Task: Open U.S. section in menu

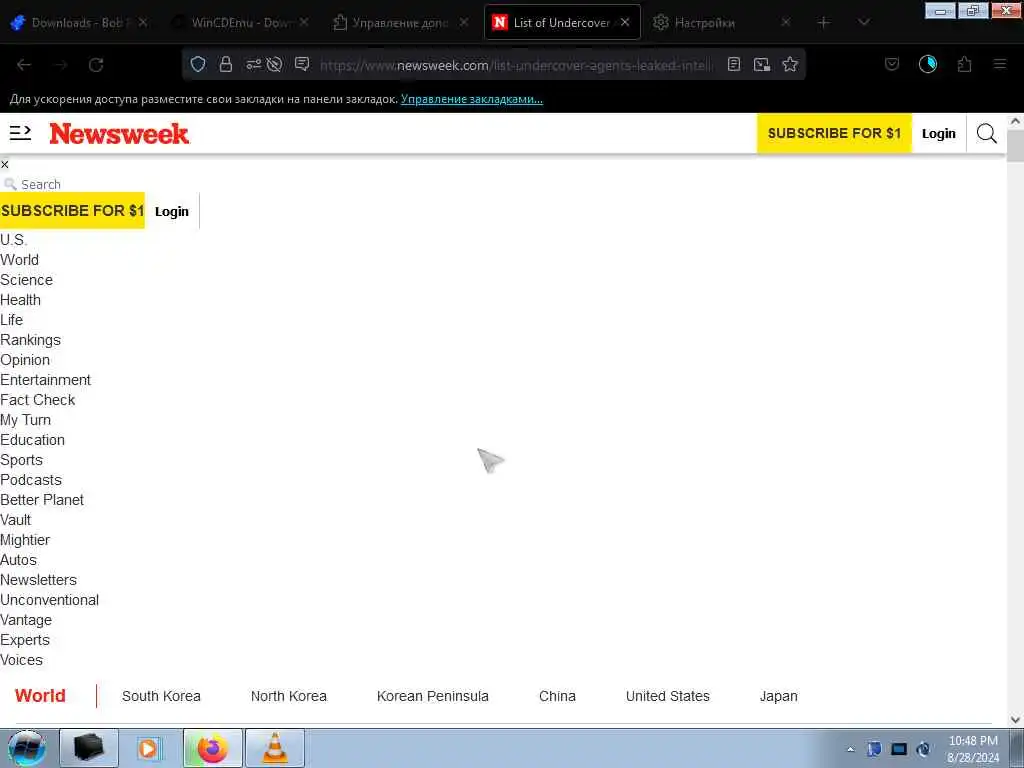Action: coord(14,240)
